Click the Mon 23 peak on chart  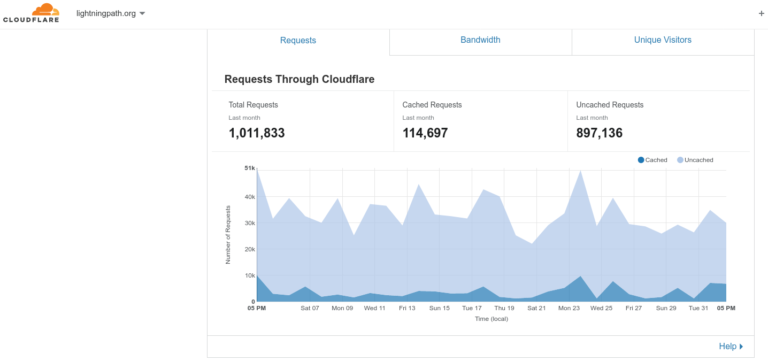pos(580,171)
